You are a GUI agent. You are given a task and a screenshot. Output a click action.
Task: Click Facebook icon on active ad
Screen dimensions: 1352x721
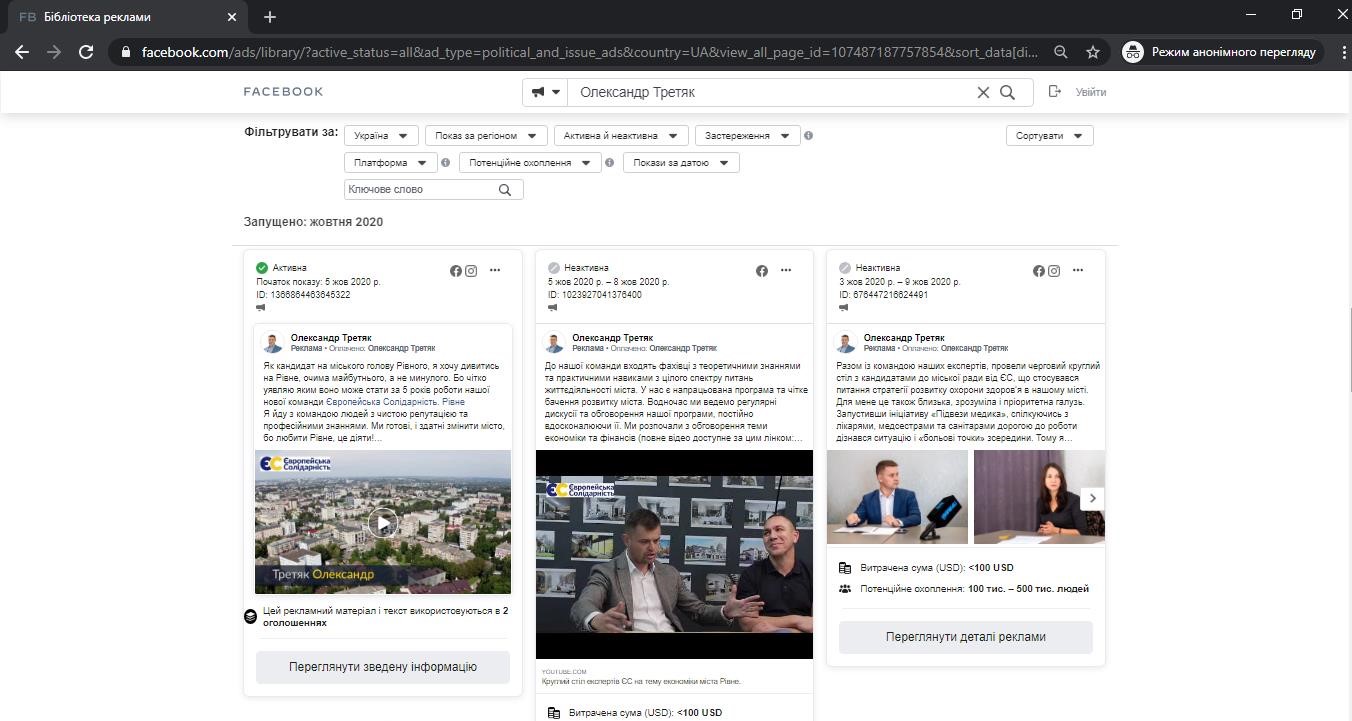click(x=456, y=271)
